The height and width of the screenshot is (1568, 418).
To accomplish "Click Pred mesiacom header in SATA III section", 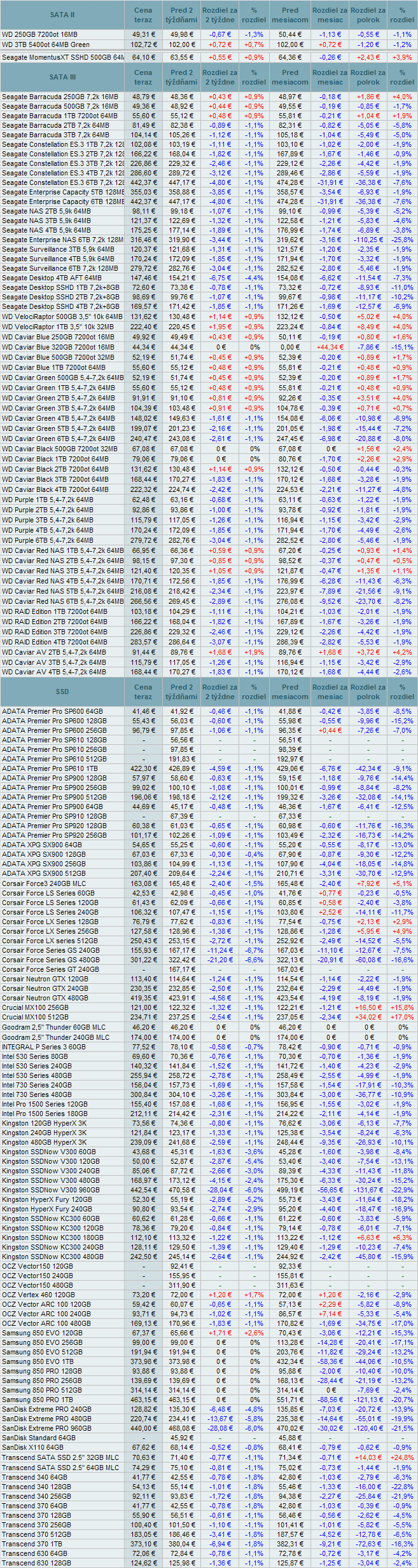I will pos(290,77).
